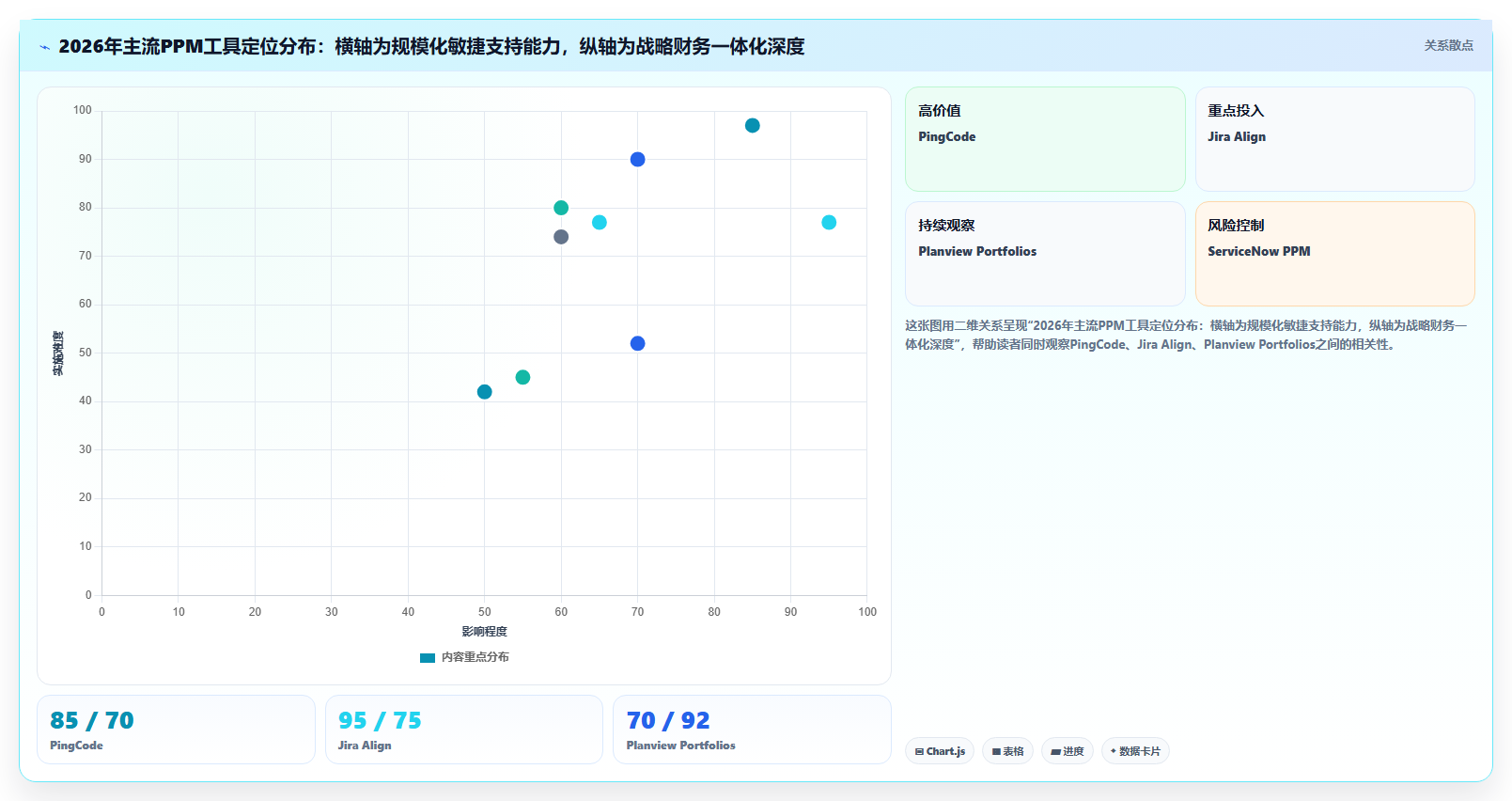This screenshot has width=1512, height=801.
Task: Open the 重点投入 Jira Align quadrant card
Action: click(1334, 139)
